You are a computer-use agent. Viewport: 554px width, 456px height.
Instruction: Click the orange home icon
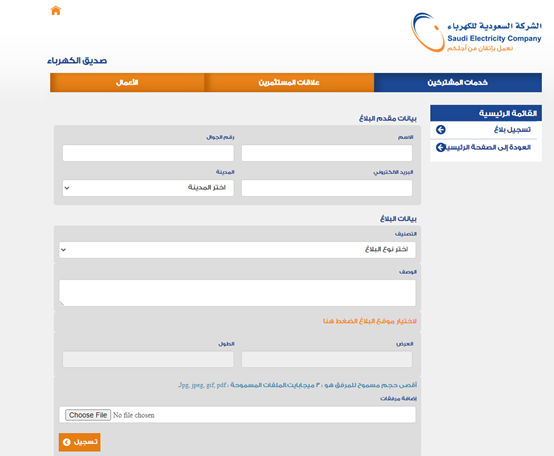55,11
